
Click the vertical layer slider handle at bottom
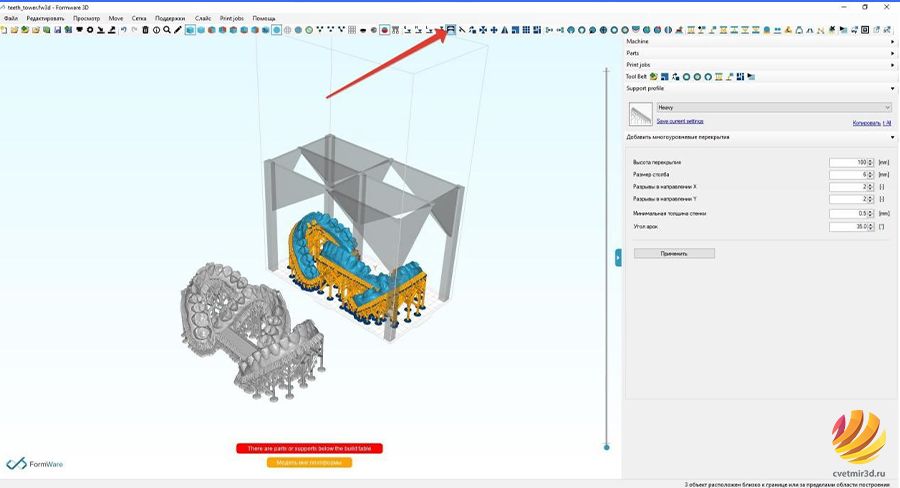click(607, 447)
